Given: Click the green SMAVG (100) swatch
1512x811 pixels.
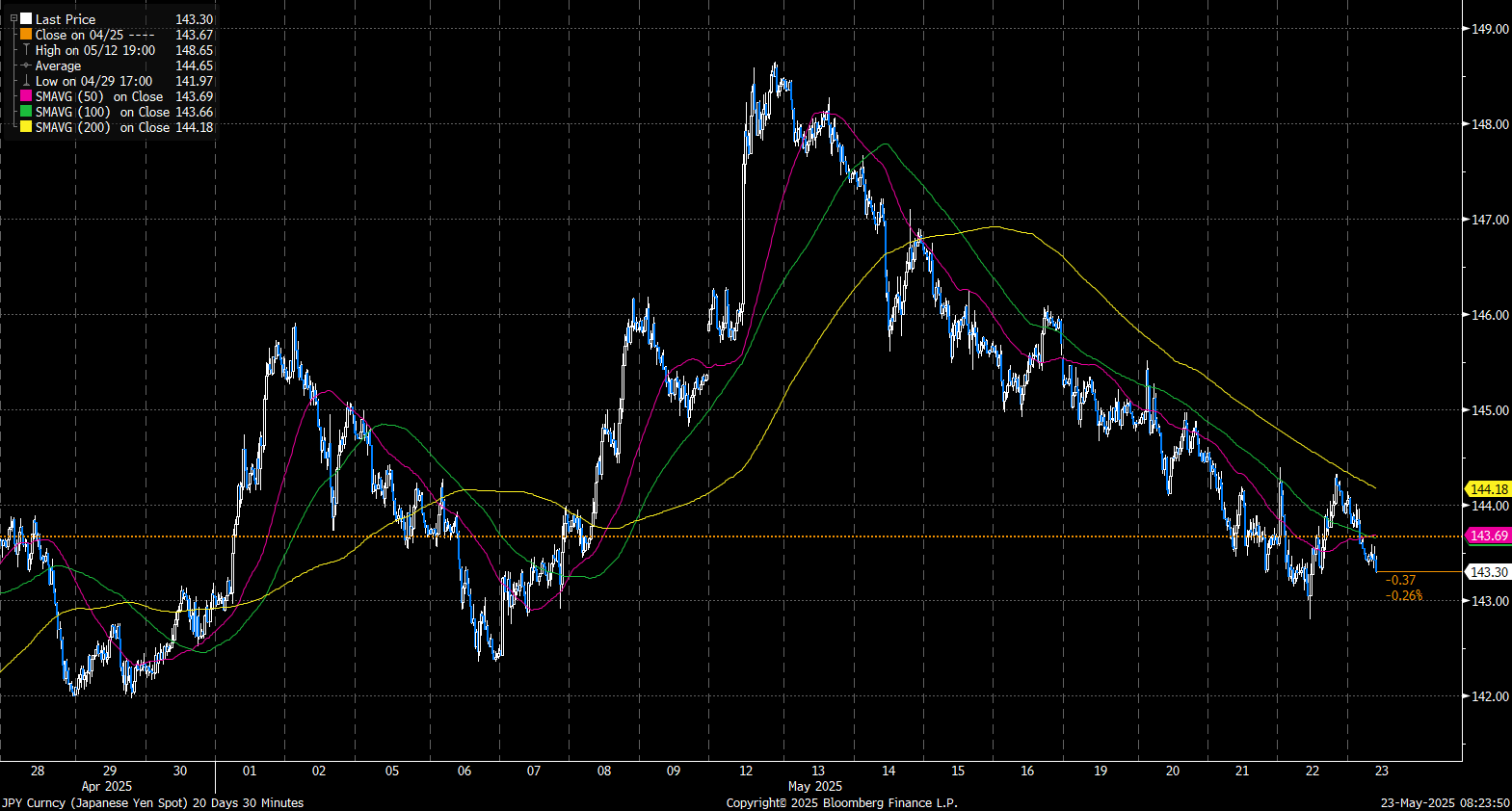Looking at the screenshot, I should pos(26,112).
